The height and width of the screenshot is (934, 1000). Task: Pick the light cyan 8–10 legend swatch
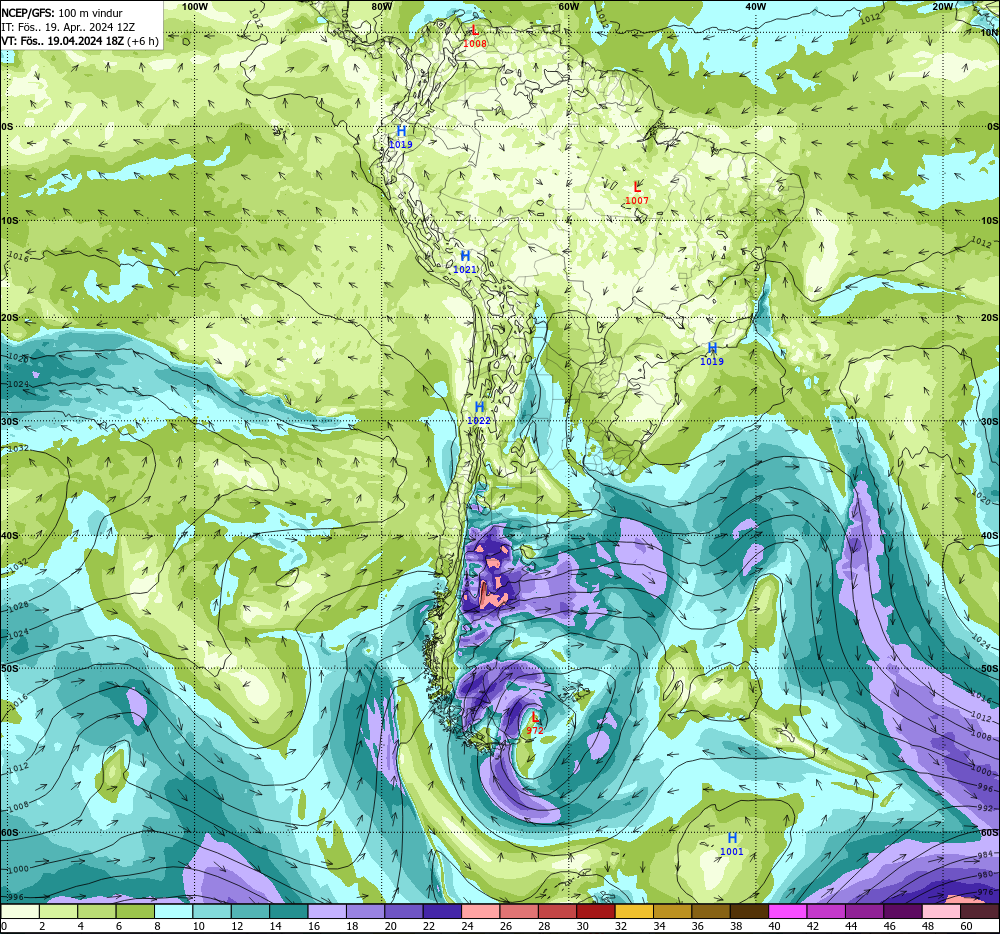click(x=174, y=912)
